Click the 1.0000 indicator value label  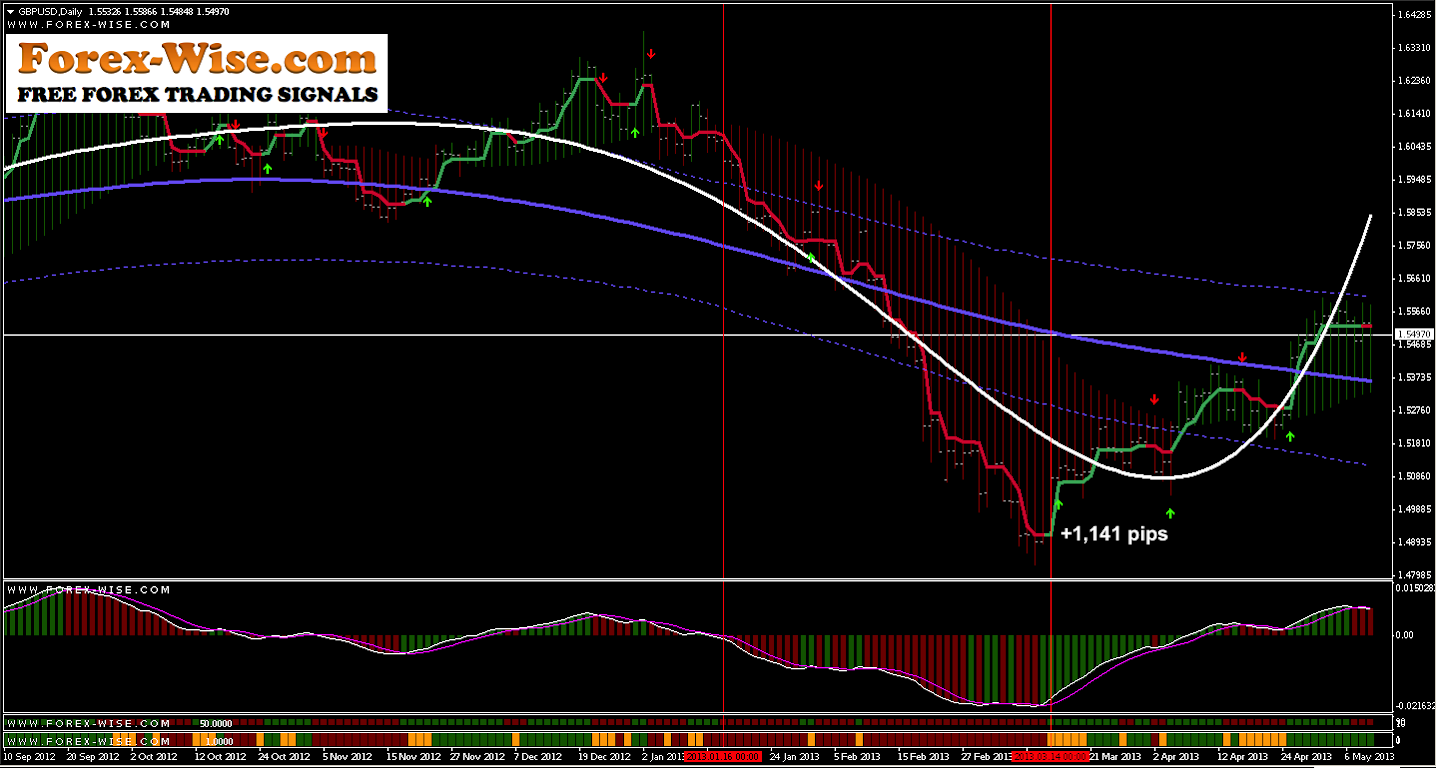pos(219,741)
